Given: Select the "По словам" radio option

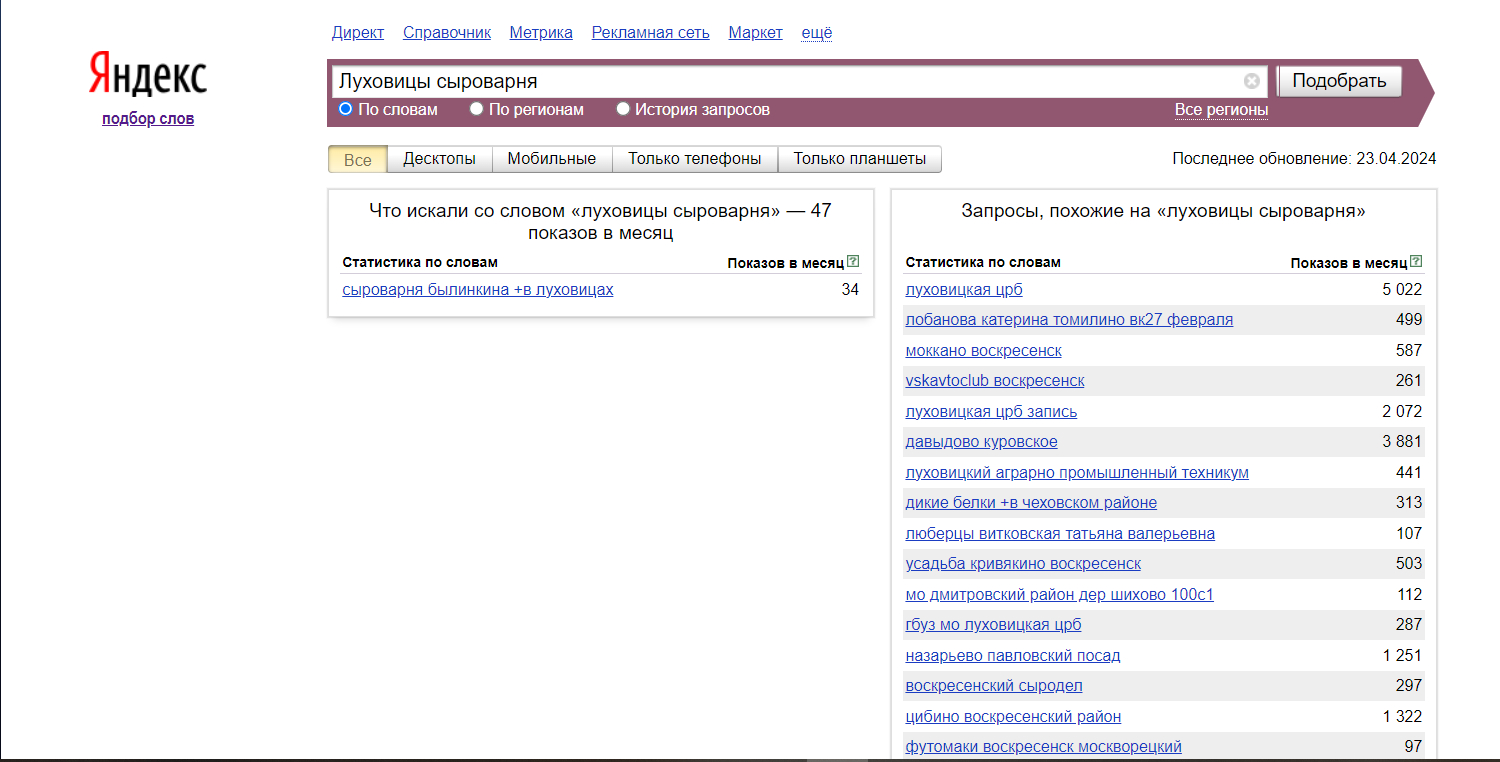Looking at the screenshot, I should pyautogui.click(x=346, y=109).
